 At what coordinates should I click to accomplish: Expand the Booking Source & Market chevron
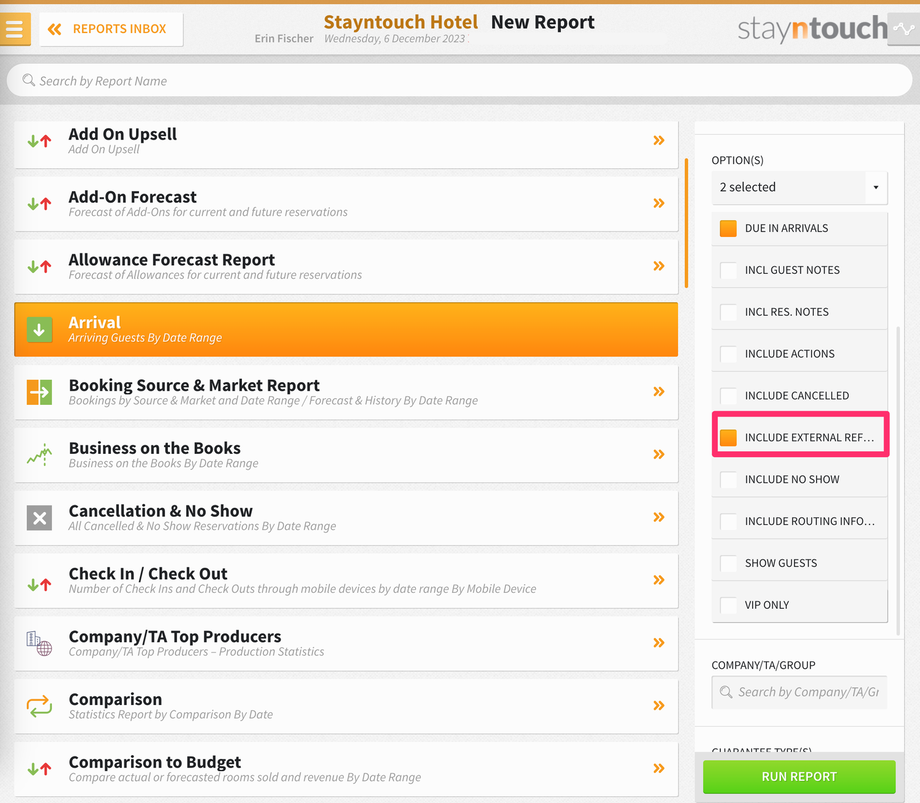tap(659, 391)
